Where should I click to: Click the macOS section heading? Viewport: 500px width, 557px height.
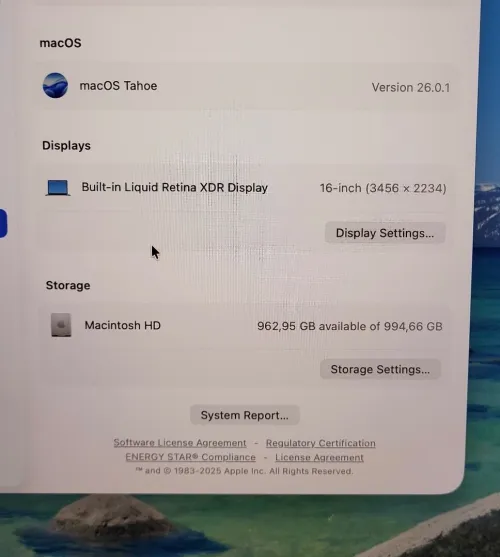pyautogui.click(x=60, y=43)
